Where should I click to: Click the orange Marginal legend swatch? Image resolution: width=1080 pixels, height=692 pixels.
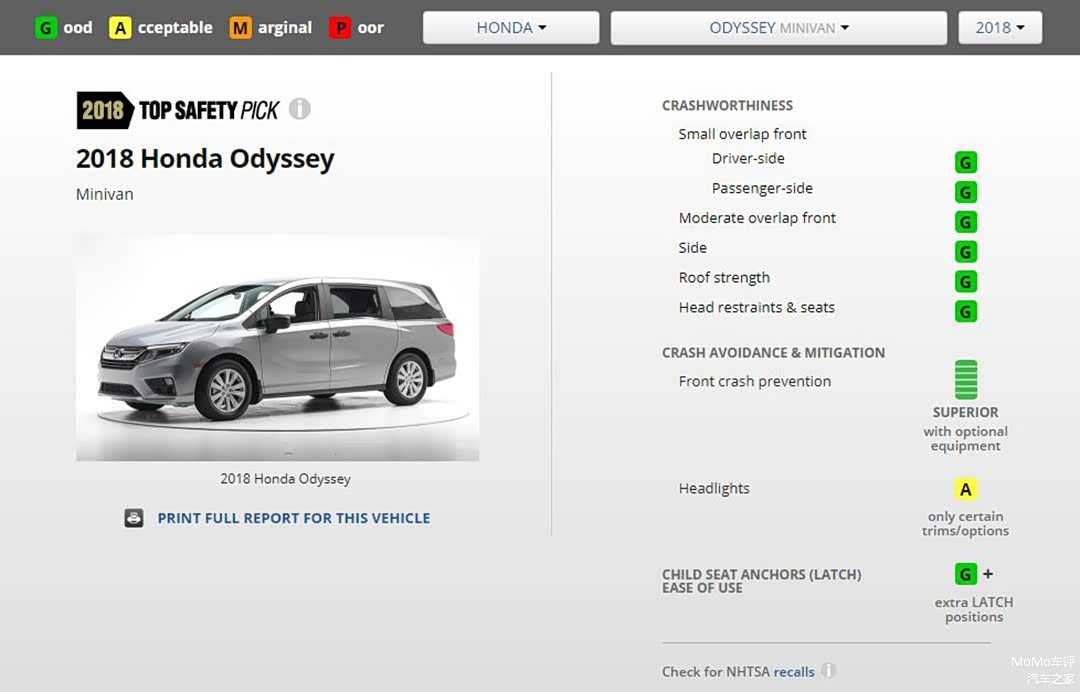(240, 28)
